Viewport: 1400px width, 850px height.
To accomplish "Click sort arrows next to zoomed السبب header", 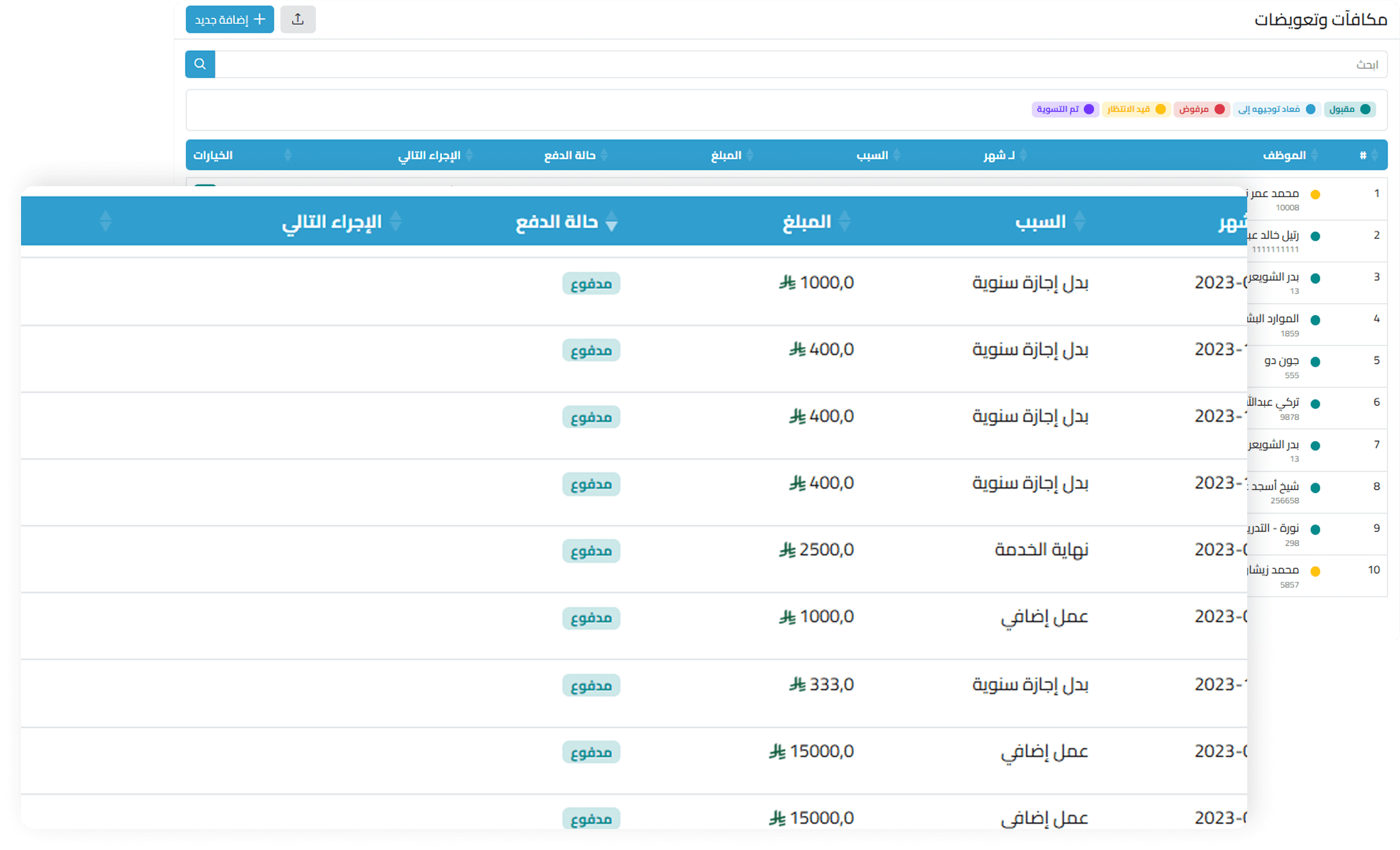I will tap(1080, 221).
